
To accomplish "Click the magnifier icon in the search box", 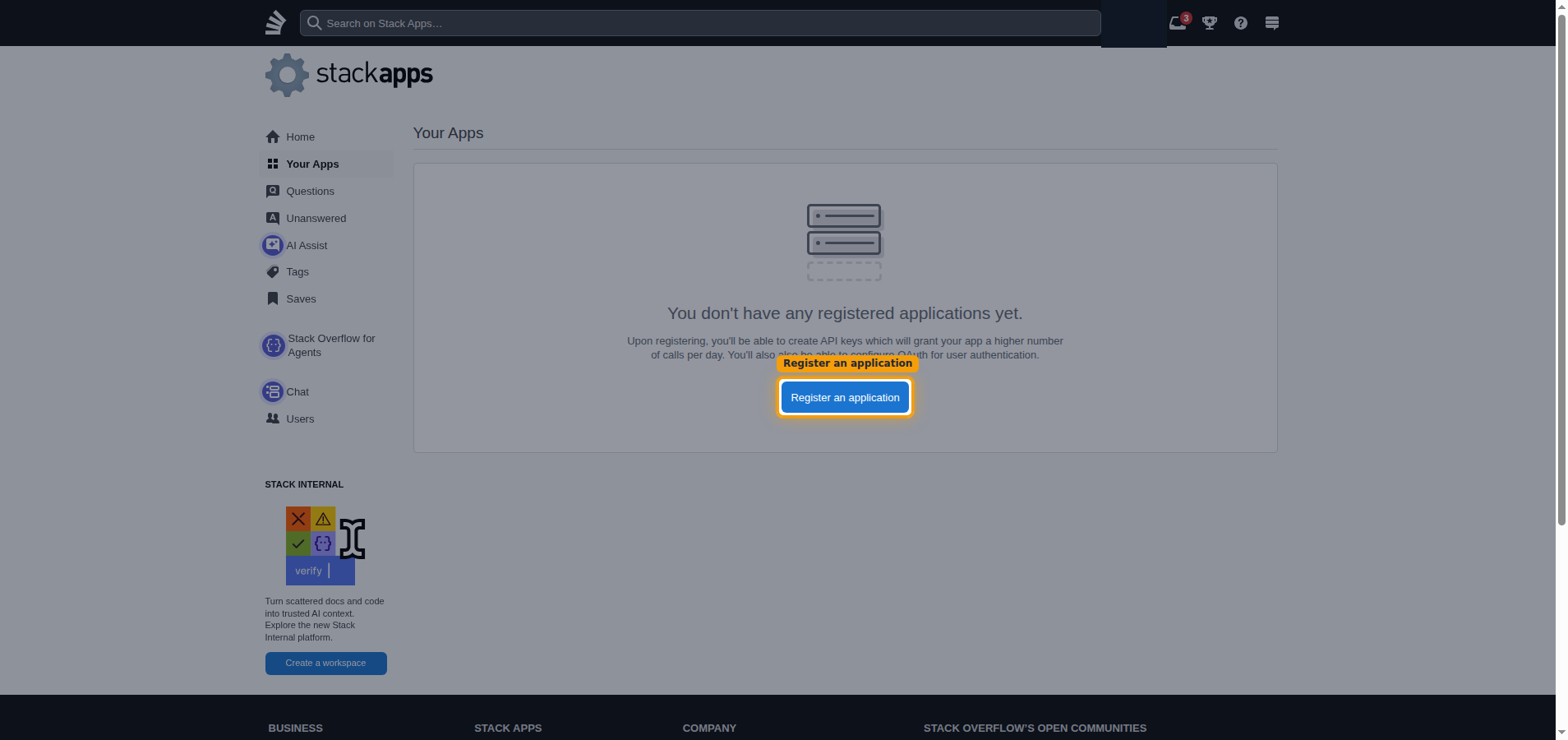I will [x=314, y=23].
